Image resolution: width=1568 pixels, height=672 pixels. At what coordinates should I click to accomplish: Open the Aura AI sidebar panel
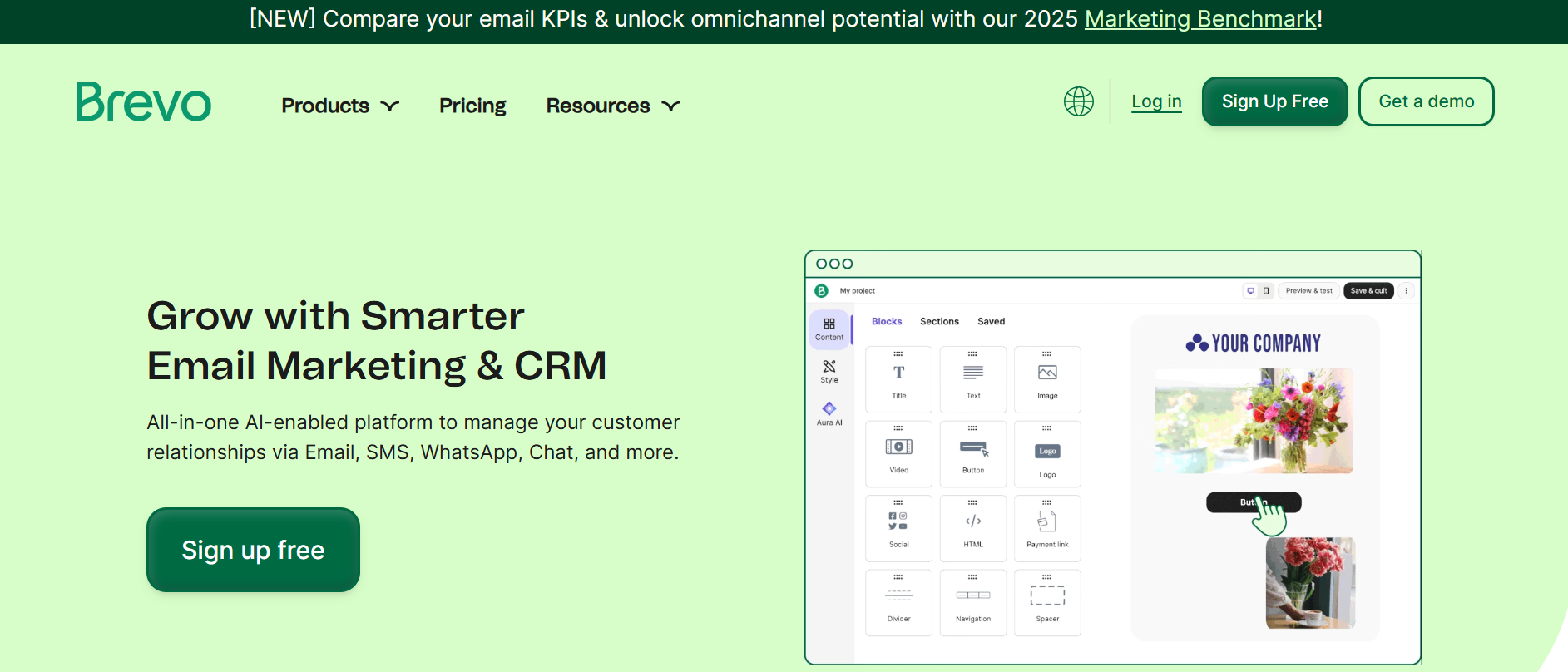tap(829, 414)
